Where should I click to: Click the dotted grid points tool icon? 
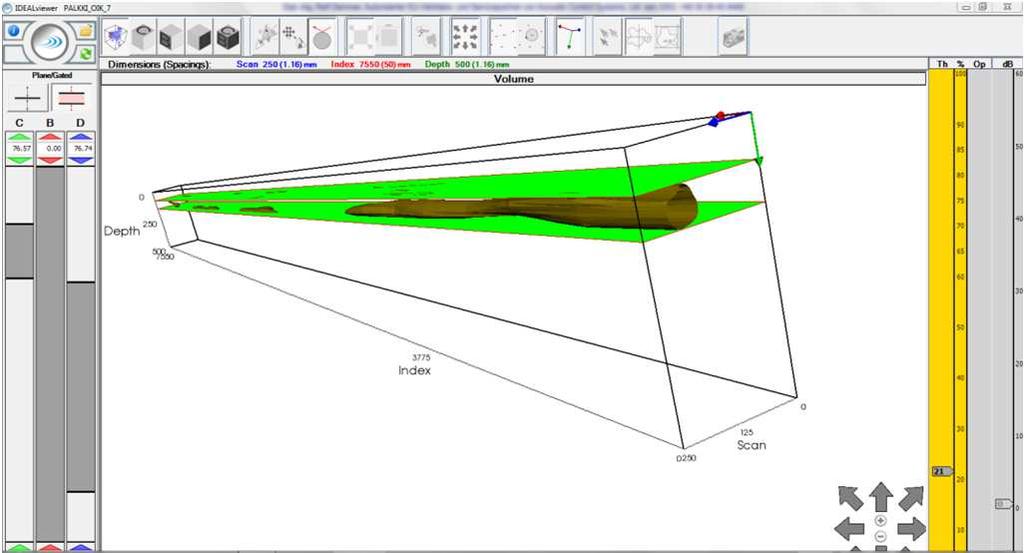tap(293, 37)
